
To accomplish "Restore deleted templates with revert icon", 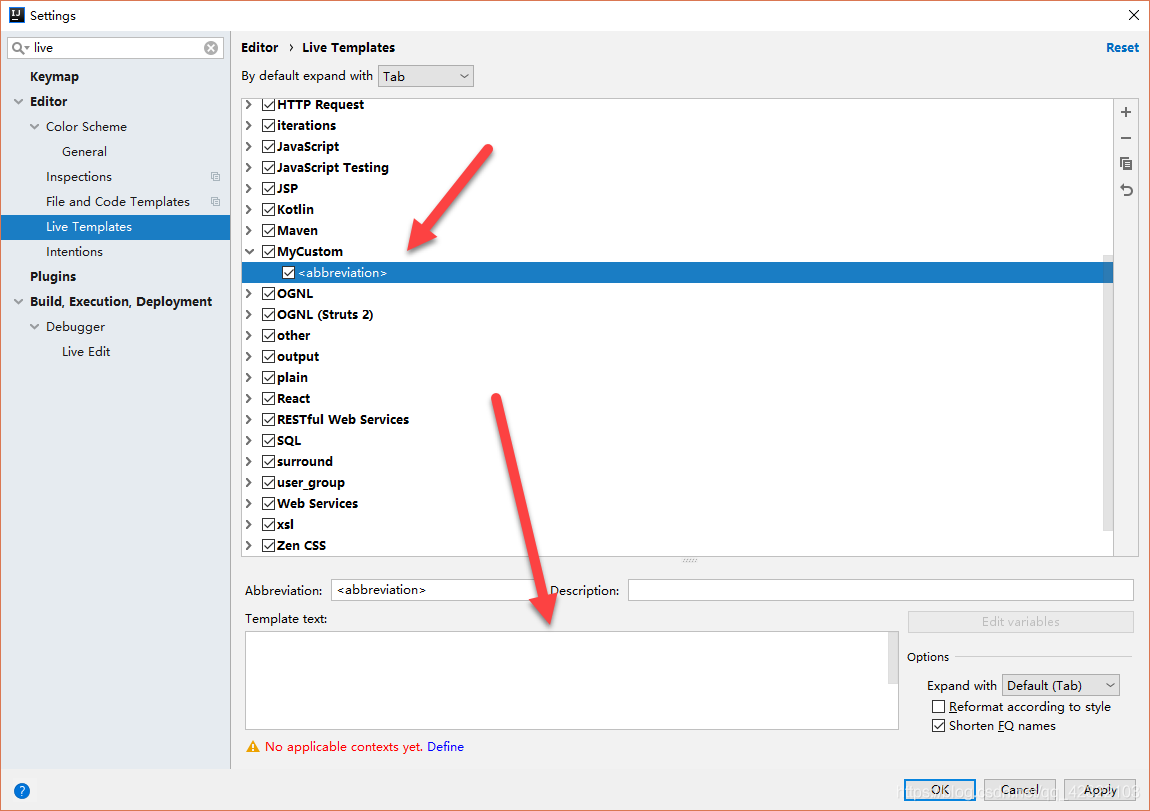I will (x=1126, y=190).
